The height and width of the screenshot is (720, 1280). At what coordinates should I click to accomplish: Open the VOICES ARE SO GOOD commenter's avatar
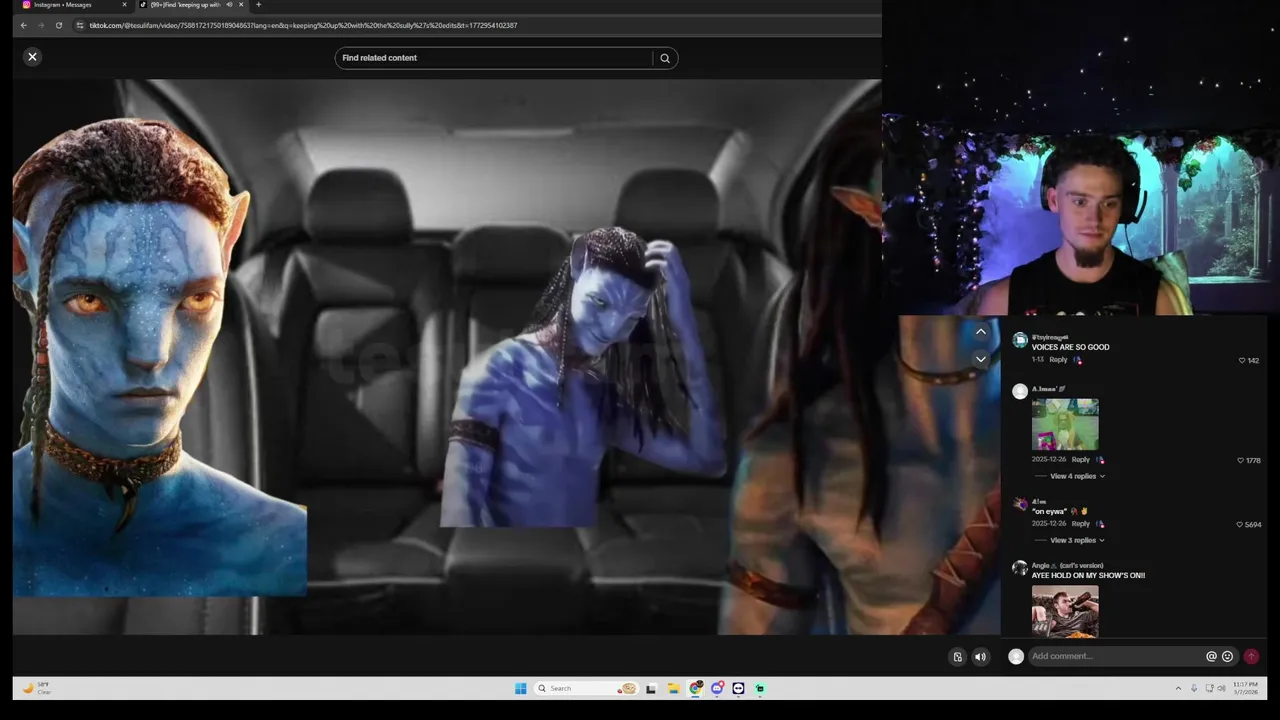pos(1020,340)
